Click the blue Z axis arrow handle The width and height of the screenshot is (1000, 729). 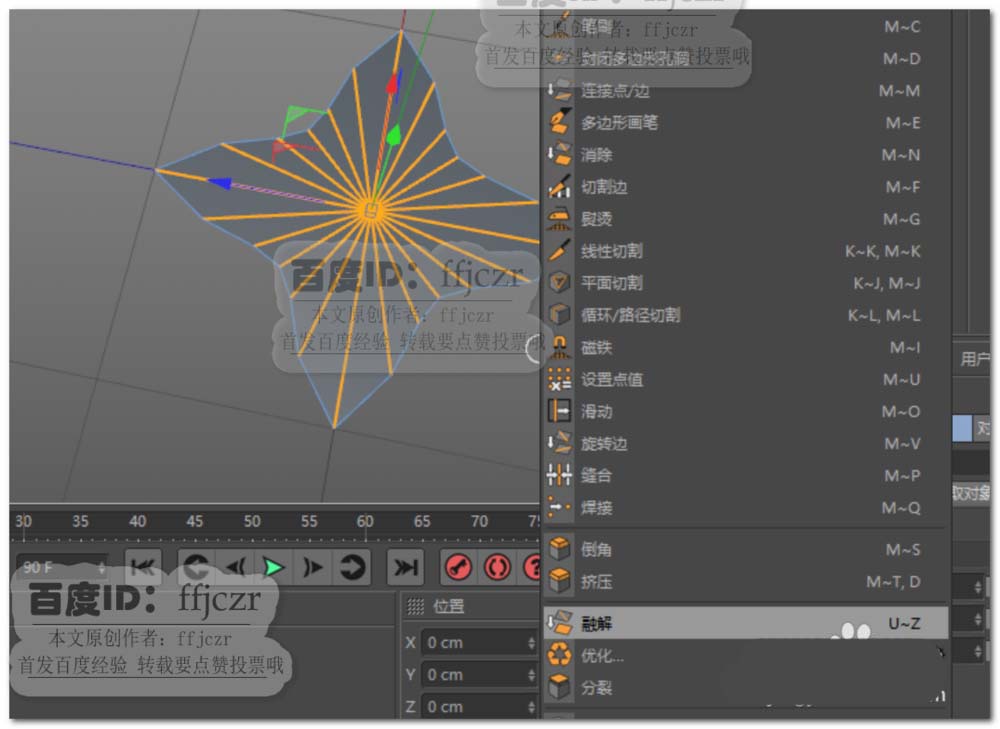(219, 183)
